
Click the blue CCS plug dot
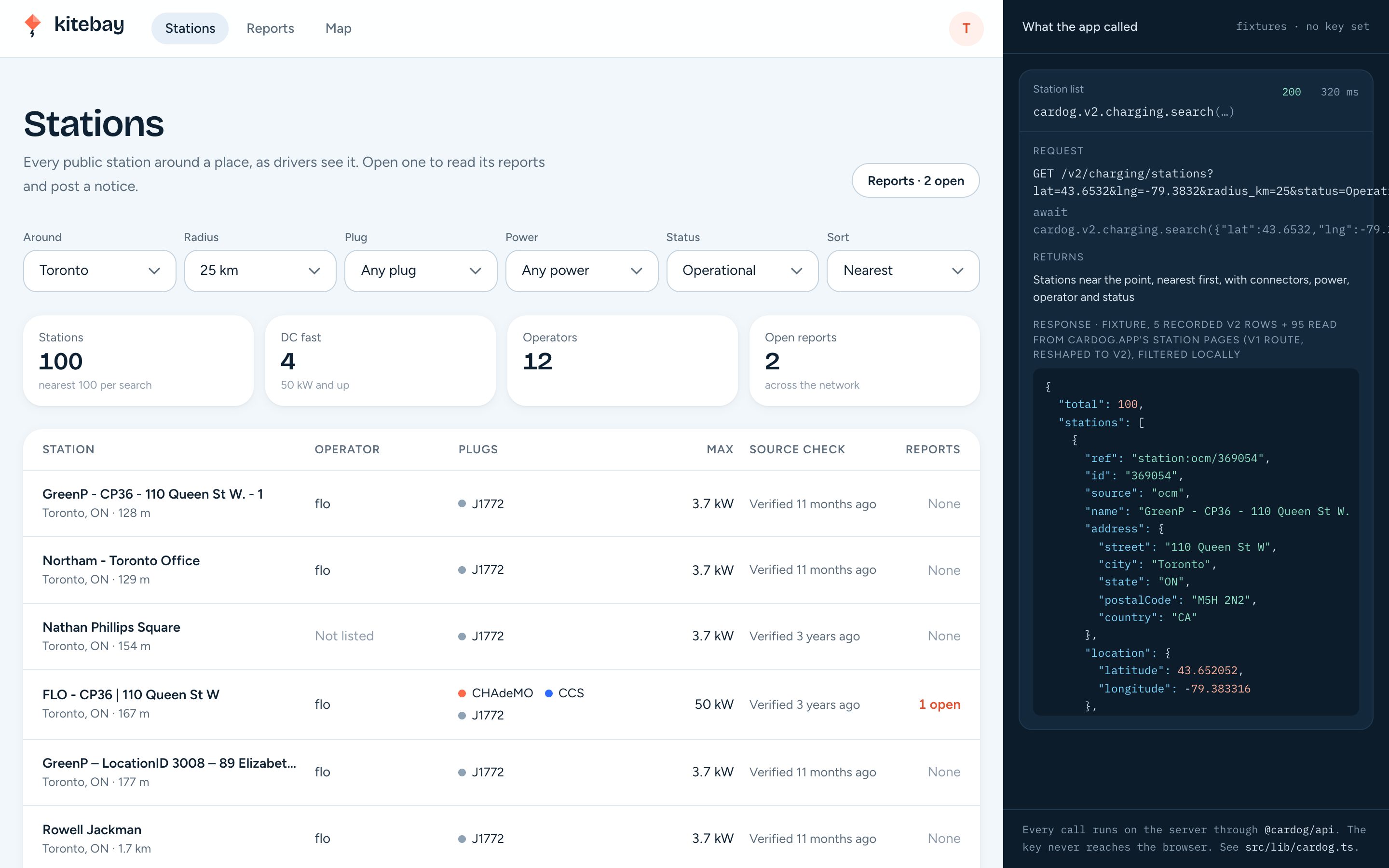click(548, 693)
